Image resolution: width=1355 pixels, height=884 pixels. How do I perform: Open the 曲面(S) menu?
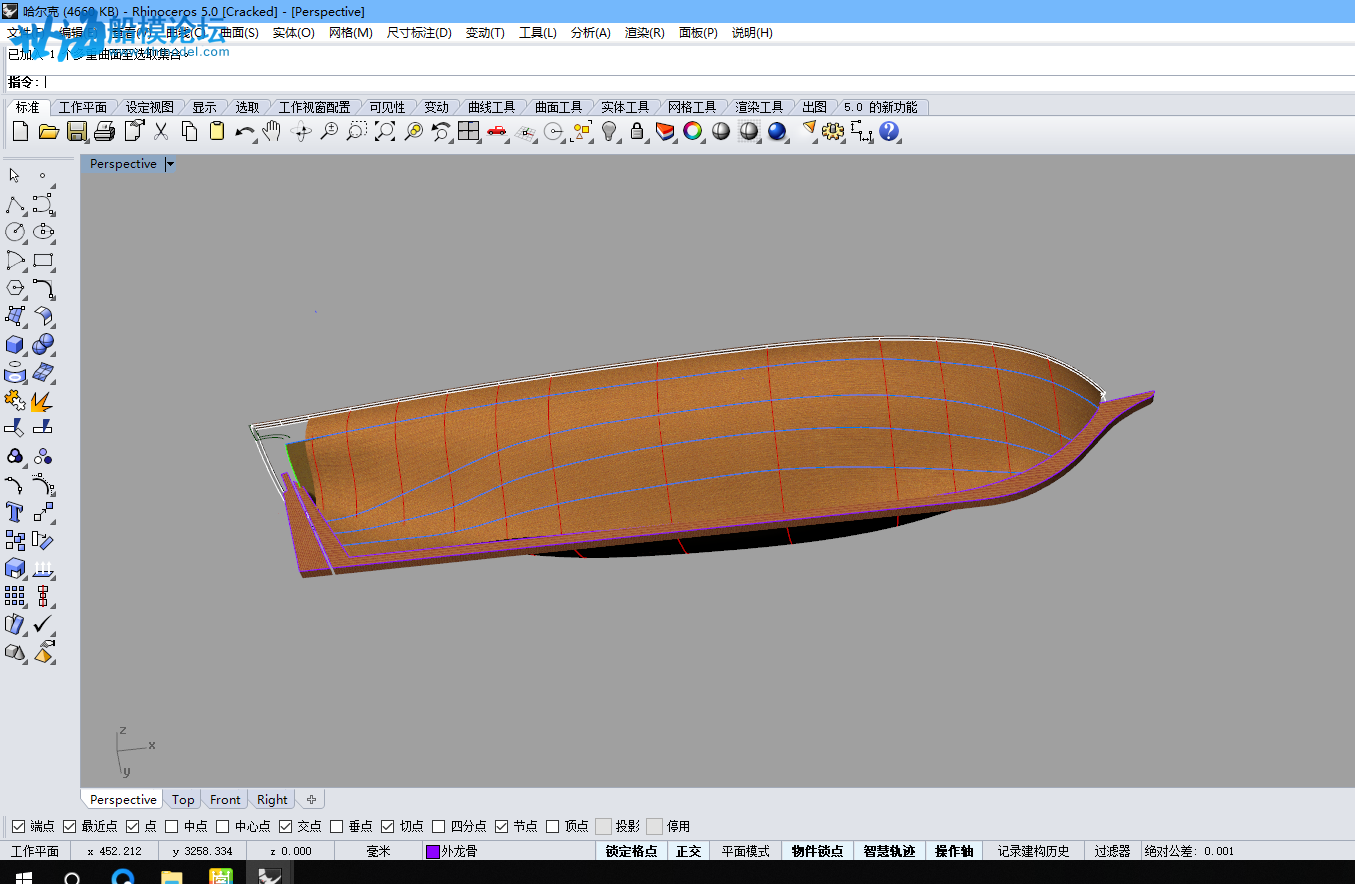click(x=239, y=33)
